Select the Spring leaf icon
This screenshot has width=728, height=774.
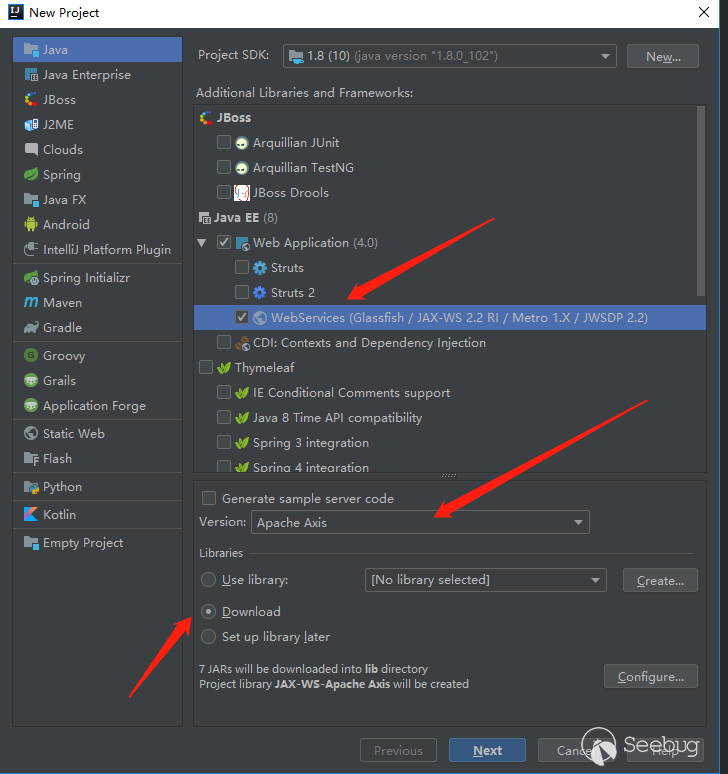tap(31, 174)
